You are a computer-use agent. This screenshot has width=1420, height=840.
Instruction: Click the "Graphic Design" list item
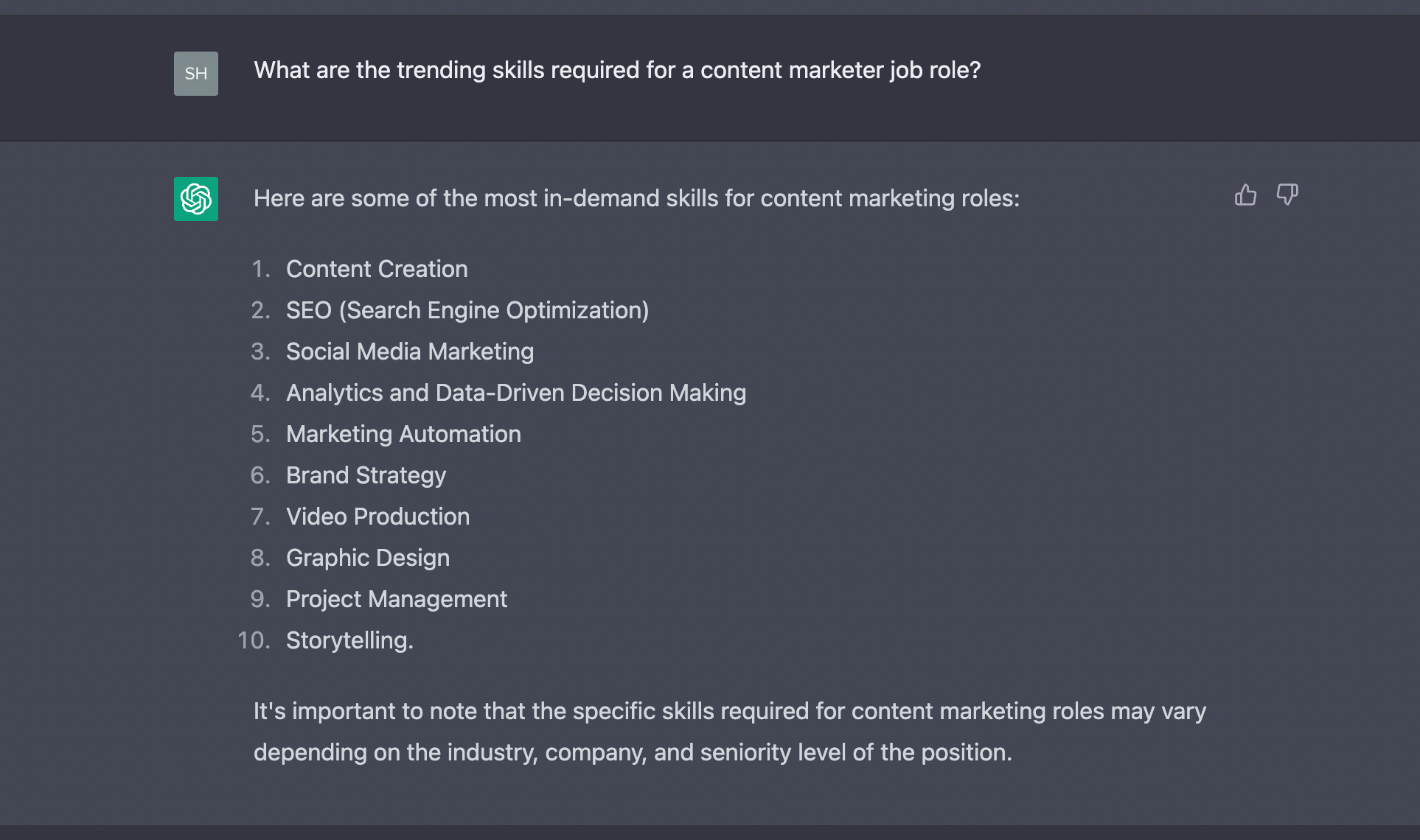pos(368,559)
